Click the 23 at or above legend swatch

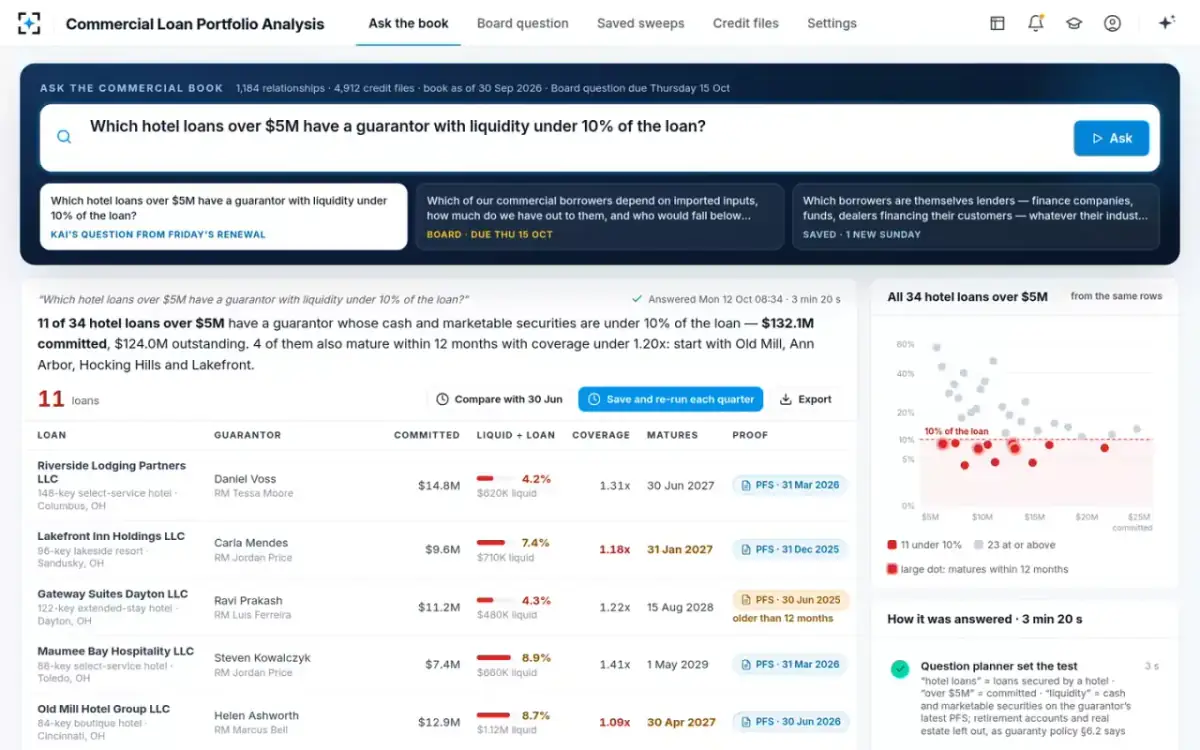click(x=978, y=545)
